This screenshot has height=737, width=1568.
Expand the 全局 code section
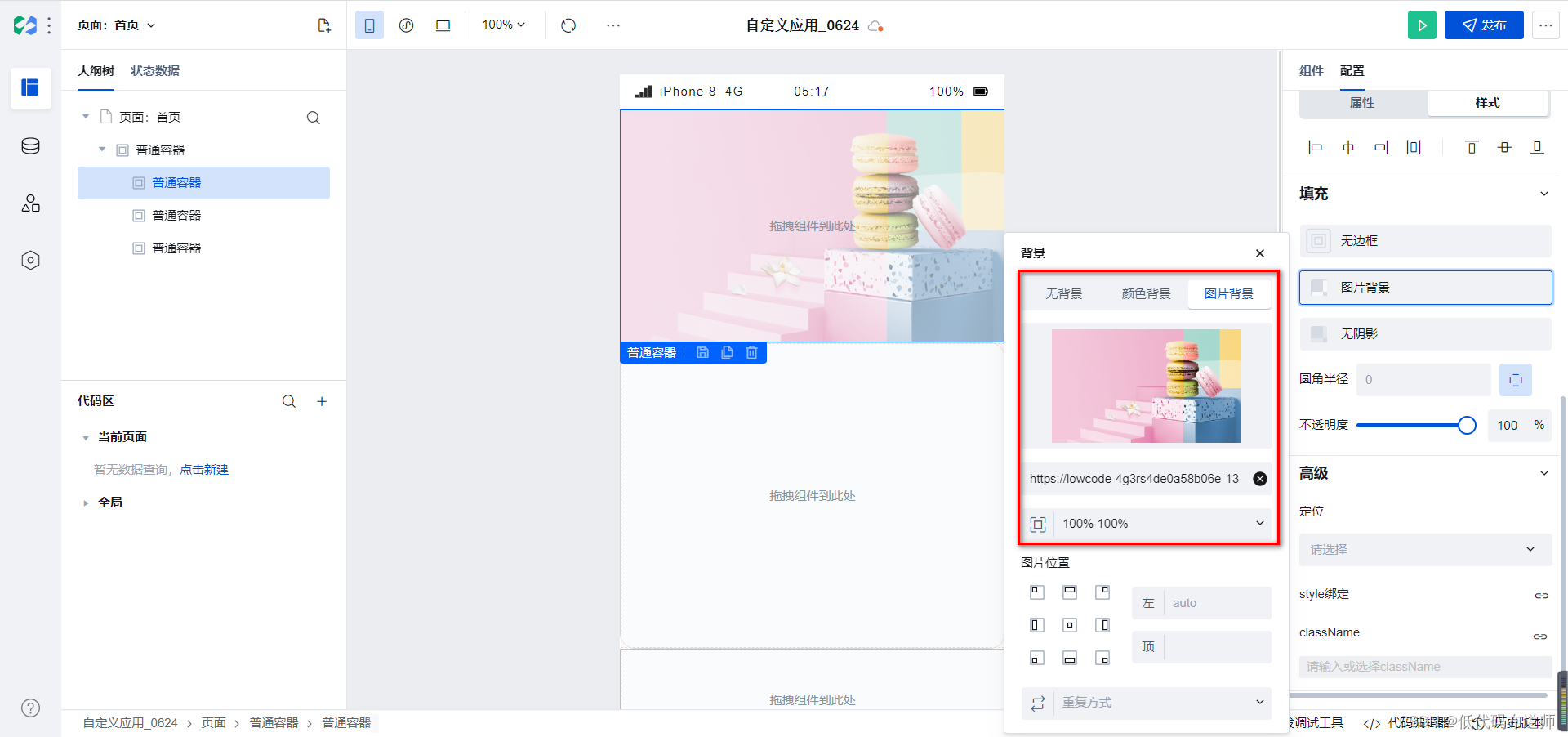[86, 503]
